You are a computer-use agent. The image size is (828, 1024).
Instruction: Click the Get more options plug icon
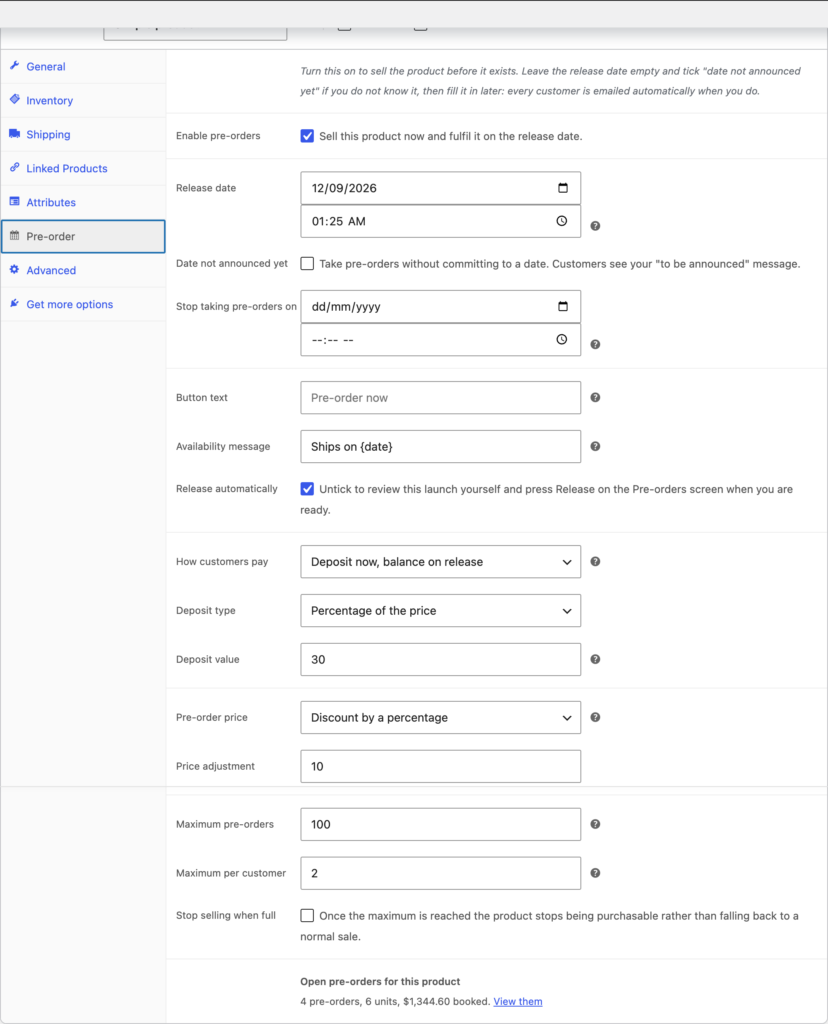(14, 304)
